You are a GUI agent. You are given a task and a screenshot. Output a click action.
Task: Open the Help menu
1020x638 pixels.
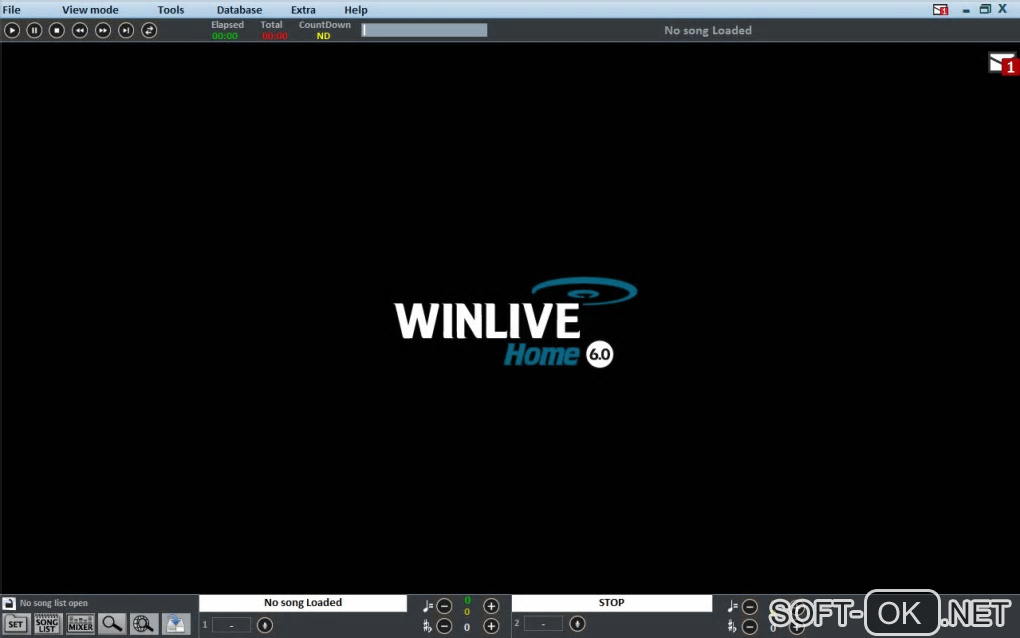pyautogui.click(x=356, y=10)
